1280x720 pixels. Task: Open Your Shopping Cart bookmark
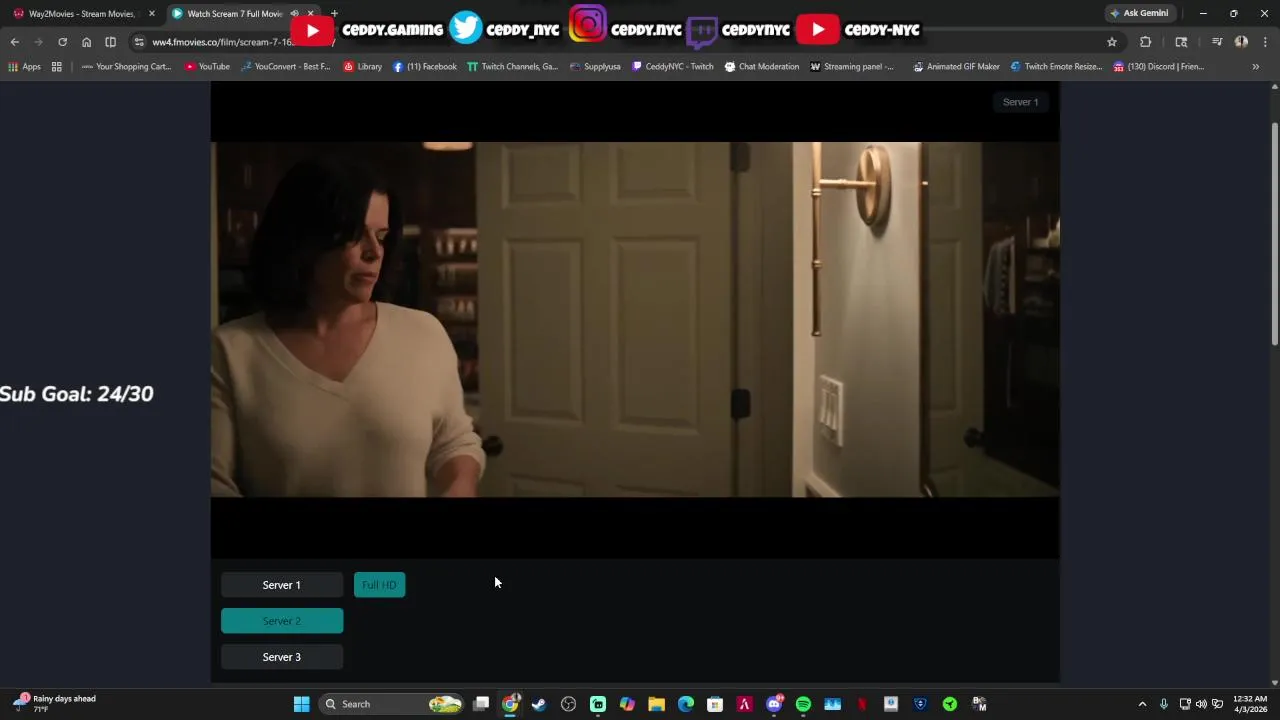pyautogui.click(x=126, y=66)
